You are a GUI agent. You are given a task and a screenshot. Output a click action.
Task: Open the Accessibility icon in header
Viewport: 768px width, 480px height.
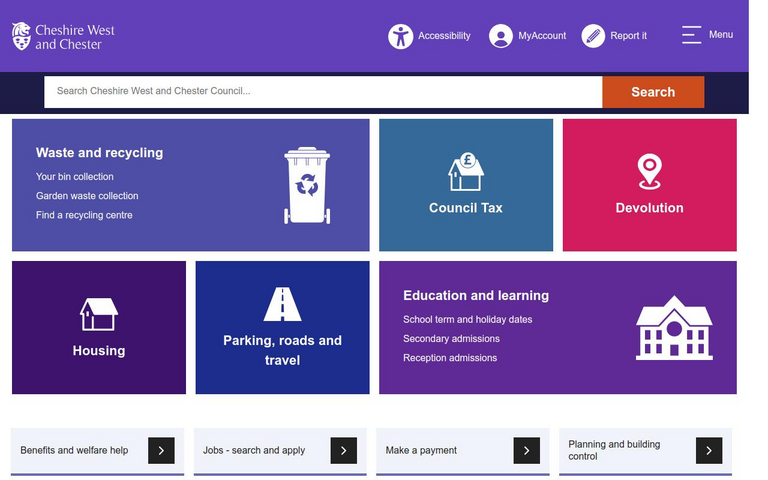coord(400,36)
